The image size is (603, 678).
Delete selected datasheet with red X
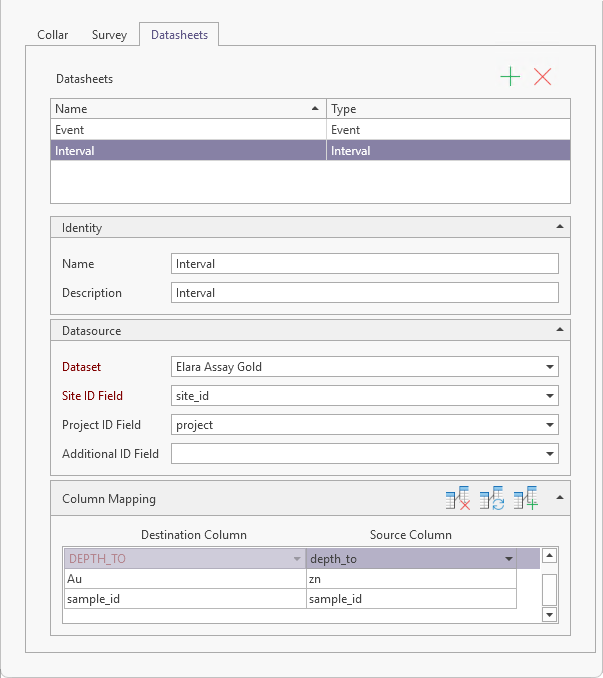pyautogui.click(x=543, y=77)
